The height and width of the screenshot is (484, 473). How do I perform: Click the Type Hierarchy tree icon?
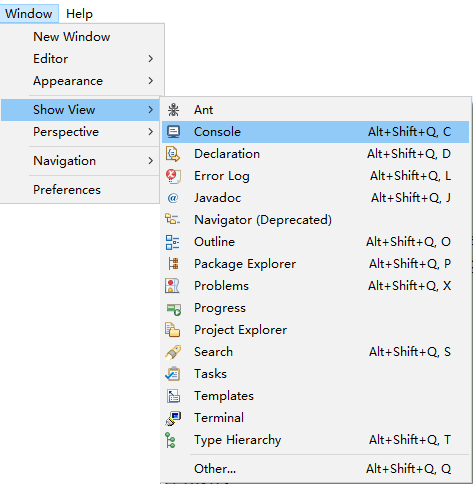[170, 440]
